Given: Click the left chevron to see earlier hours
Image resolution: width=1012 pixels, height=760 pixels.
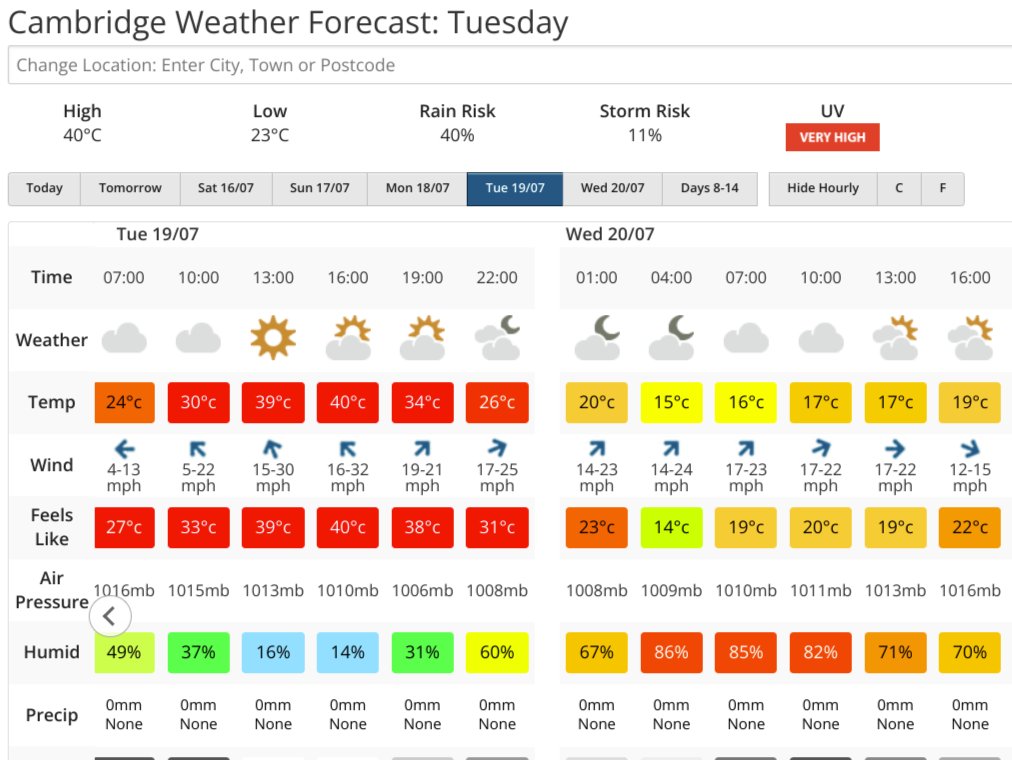Looking at the screenshot, I should point(110,616).
